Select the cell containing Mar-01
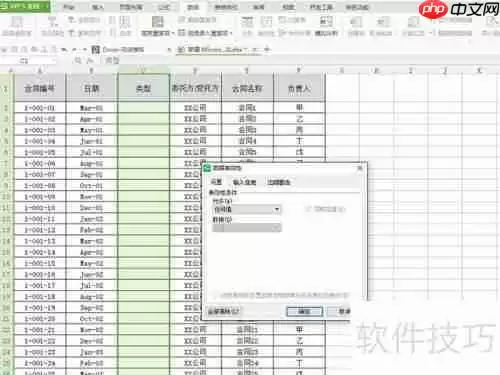 tap(92, 108)
